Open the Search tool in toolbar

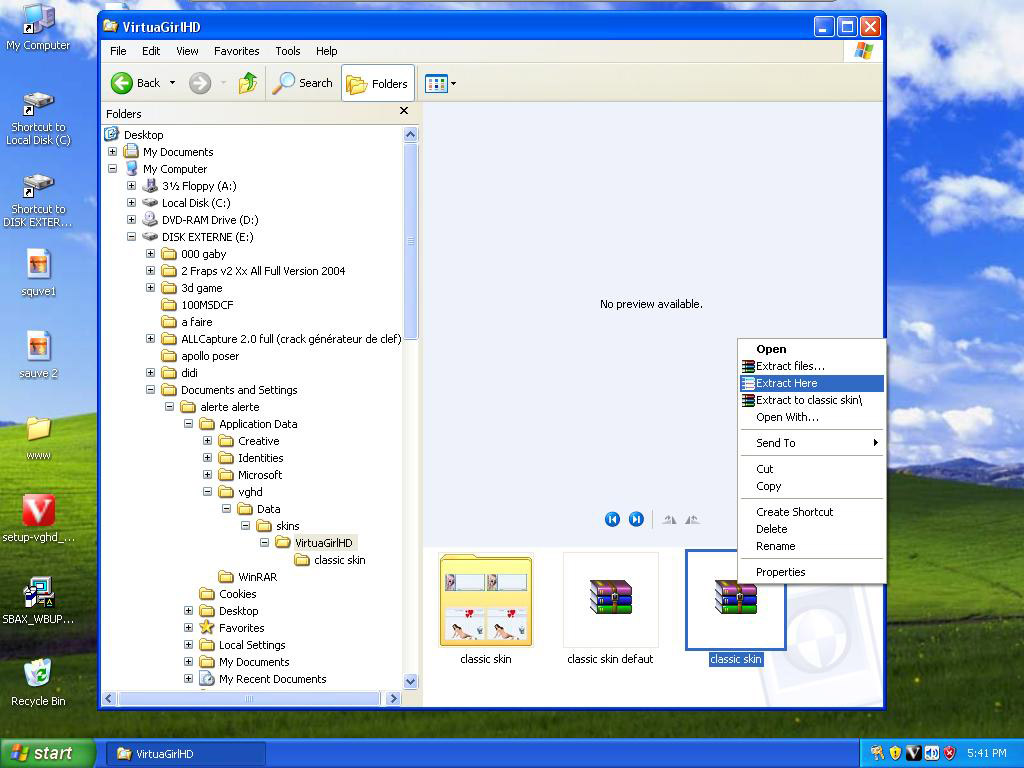[x=303, y=83]
